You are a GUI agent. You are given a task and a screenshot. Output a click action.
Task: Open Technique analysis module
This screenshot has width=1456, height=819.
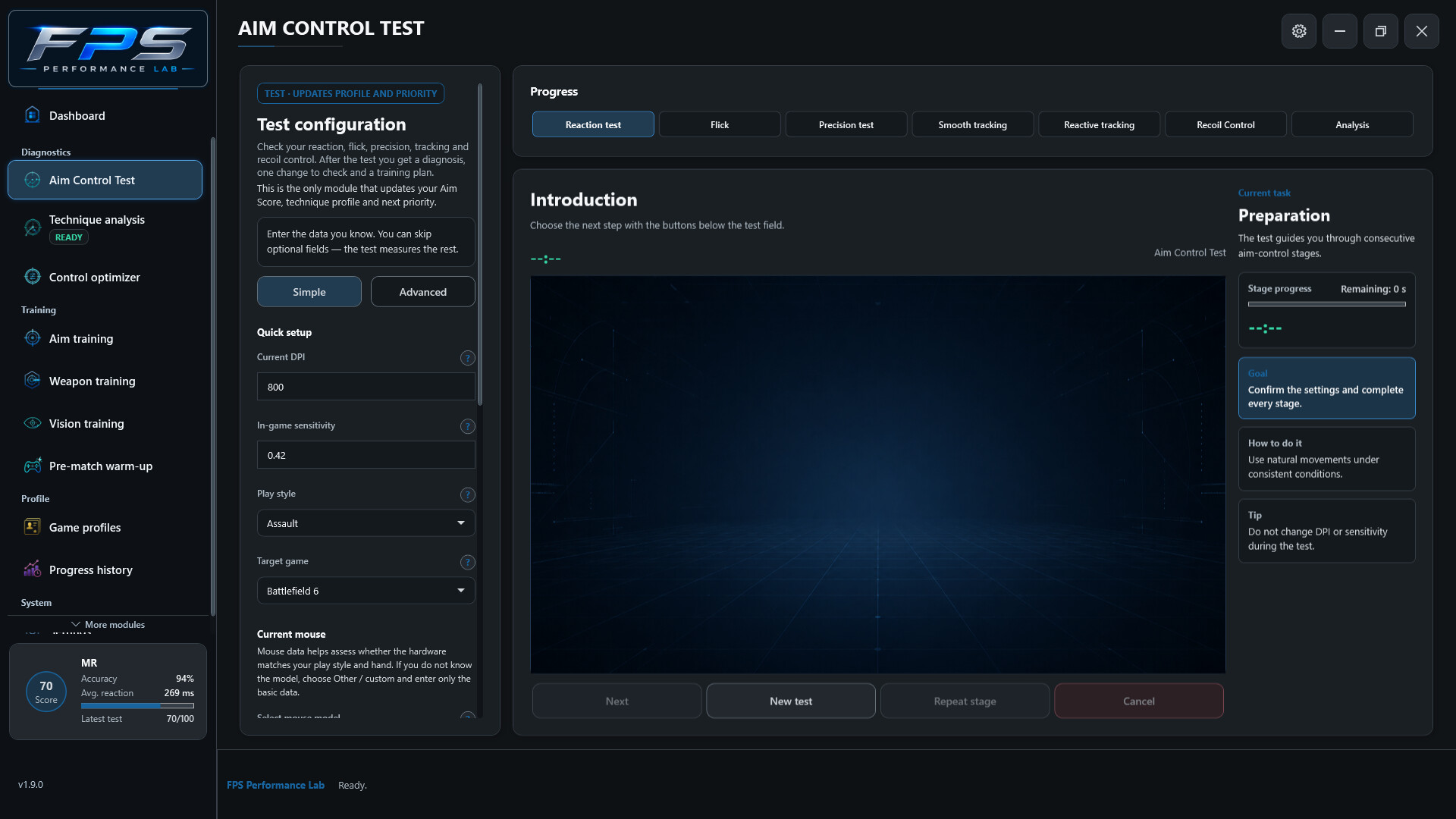coord(105,227)
